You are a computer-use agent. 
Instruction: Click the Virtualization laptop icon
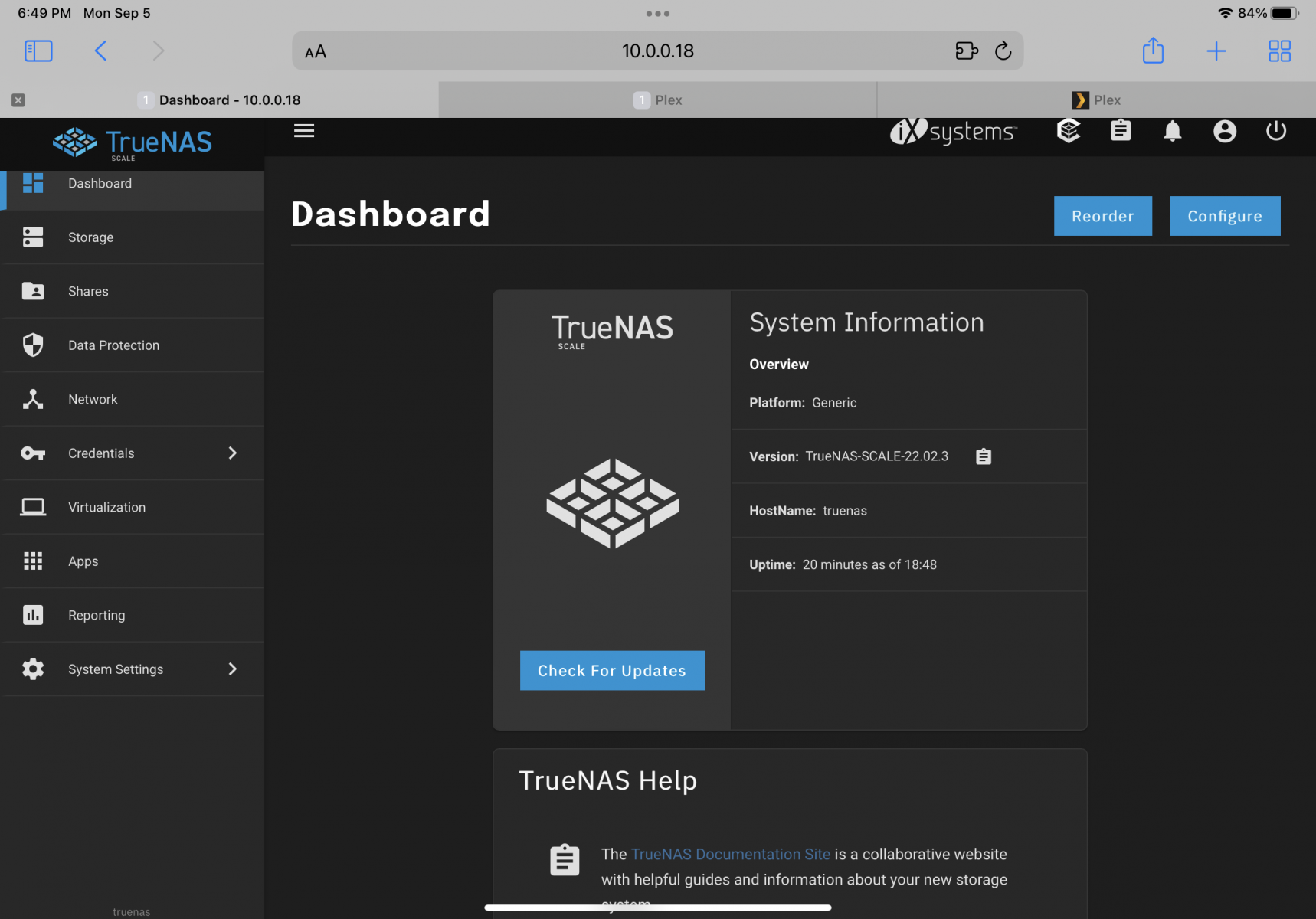click(x=33, y=507)
